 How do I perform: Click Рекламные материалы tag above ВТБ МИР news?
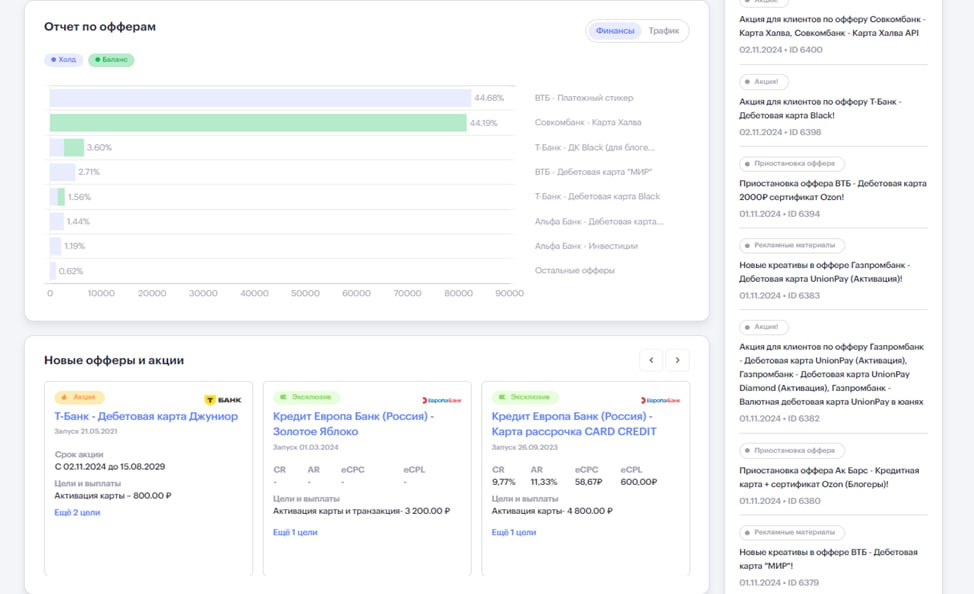click(791, 532)
